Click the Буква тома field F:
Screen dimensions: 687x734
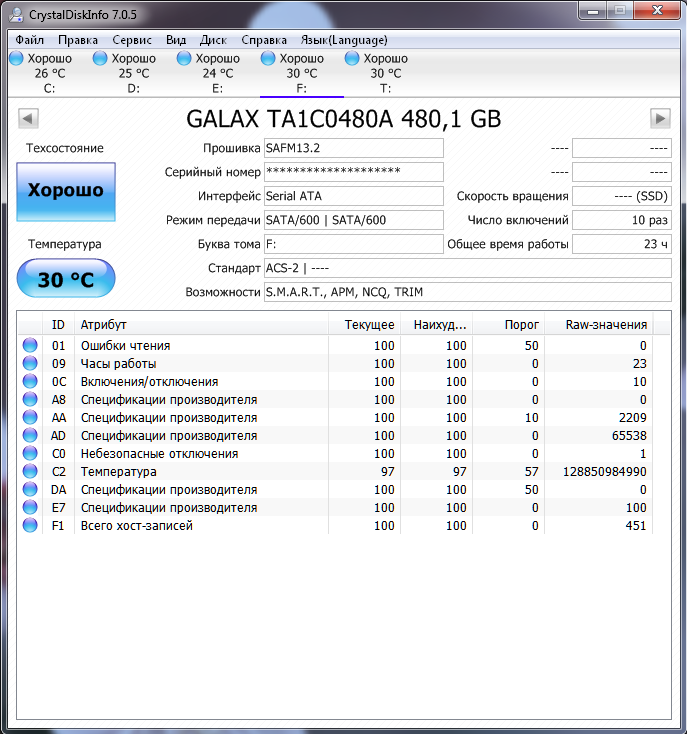coord(354,244)
